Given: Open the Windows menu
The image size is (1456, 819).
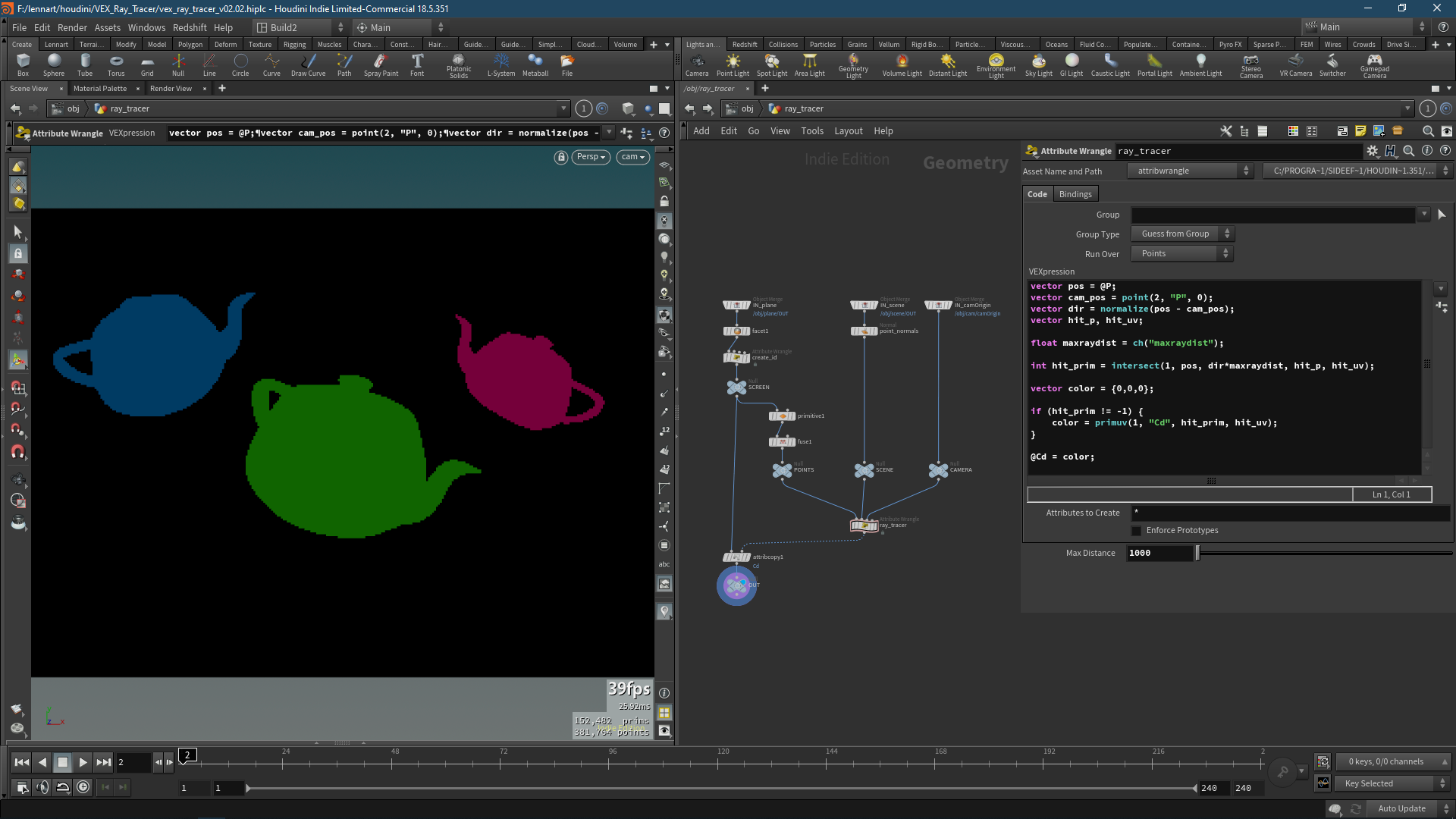Looking at the screenshot, I should 146,27.
